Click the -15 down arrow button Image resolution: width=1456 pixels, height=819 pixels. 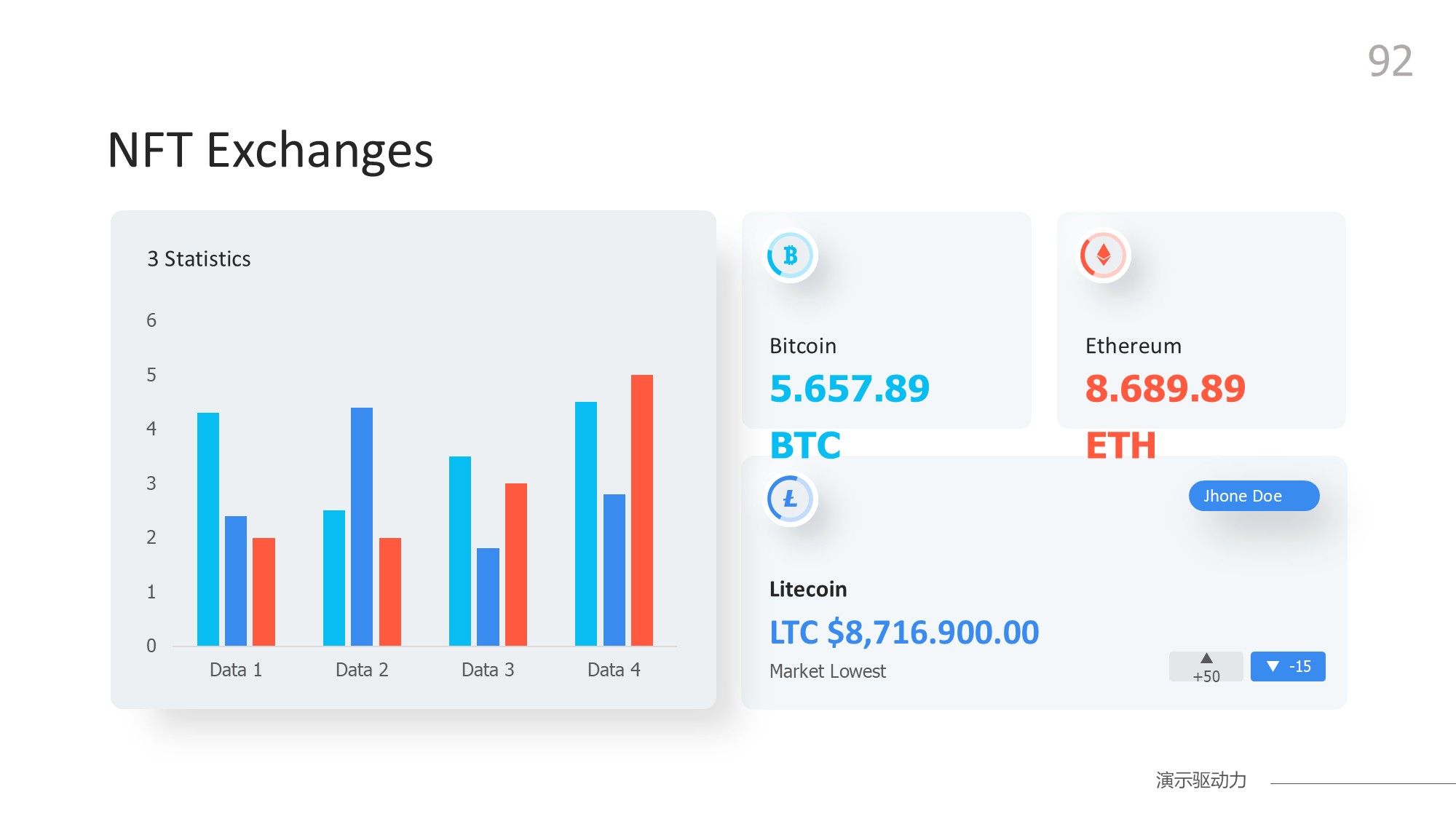tap(1287, 667)
